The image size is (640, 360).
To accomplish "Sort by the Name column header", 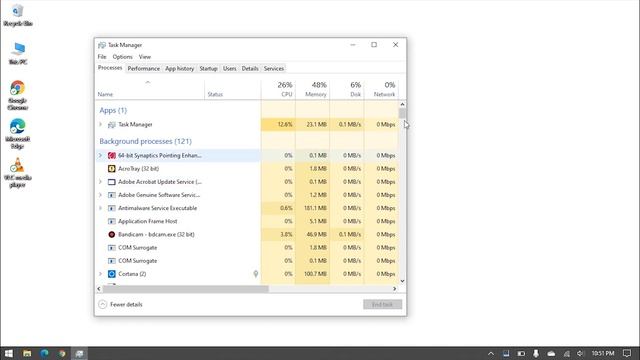I will (x=150, y=89).
